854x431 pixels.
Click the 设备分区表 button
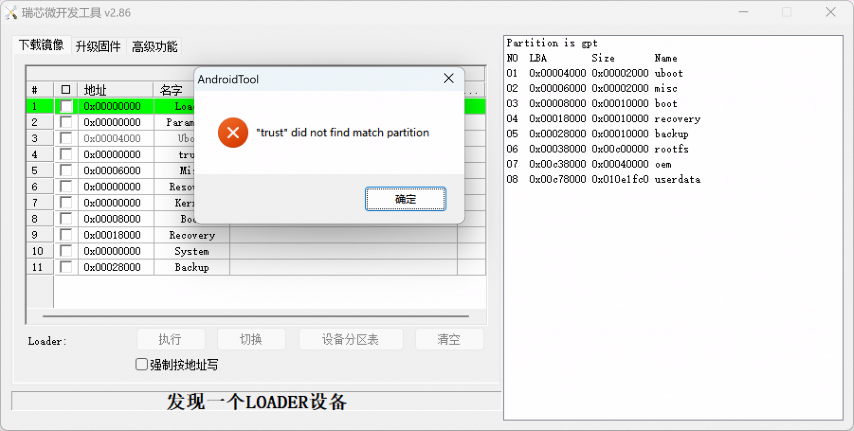(350, 339)
